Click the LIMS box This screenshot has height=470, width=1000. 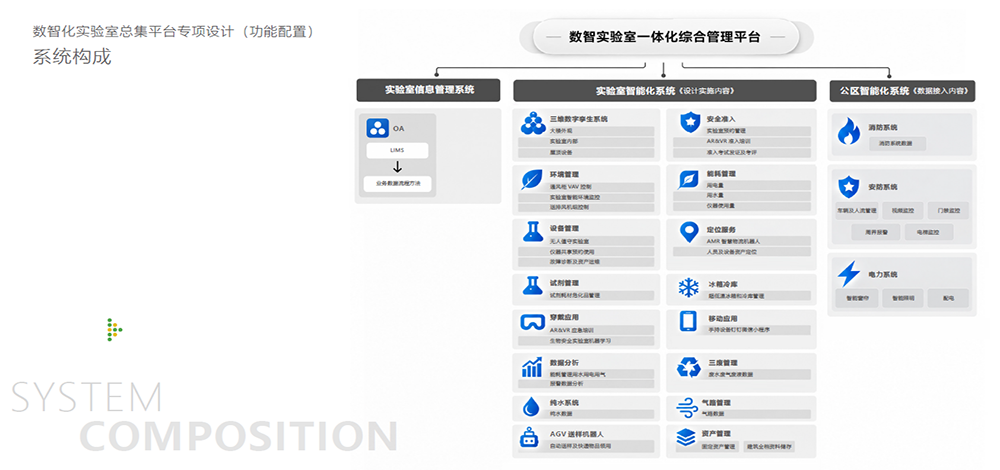point(397,151)
